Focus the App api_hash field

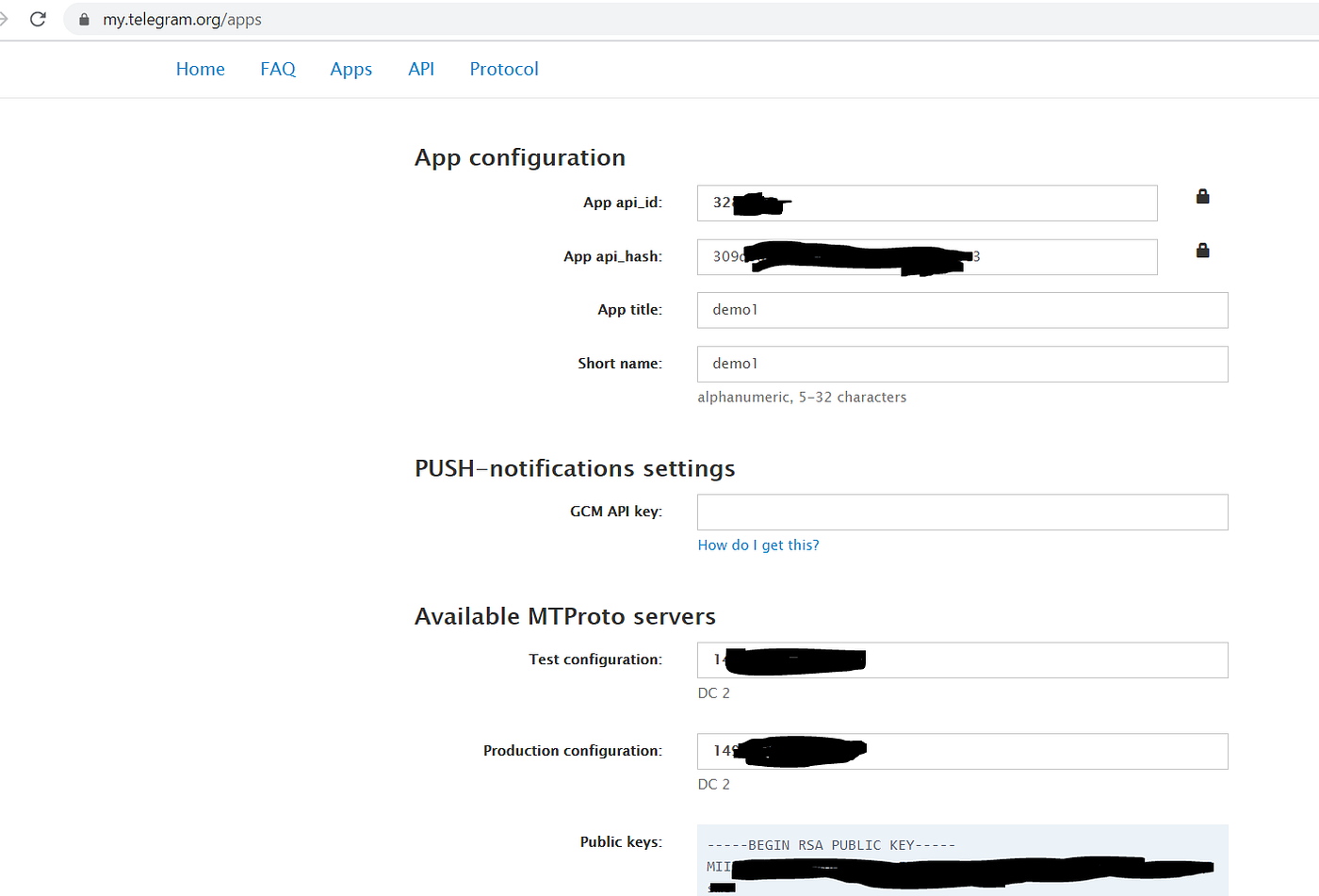pyautogui.click(x=927, y=256)
